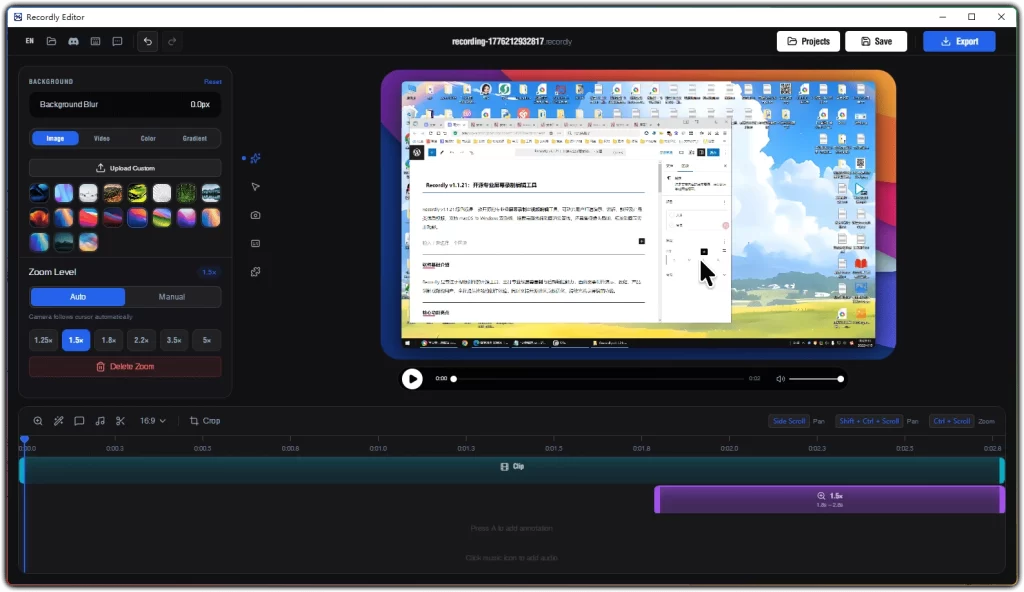
Task: Switch language using the EN selector
Action: pos(29,41)
